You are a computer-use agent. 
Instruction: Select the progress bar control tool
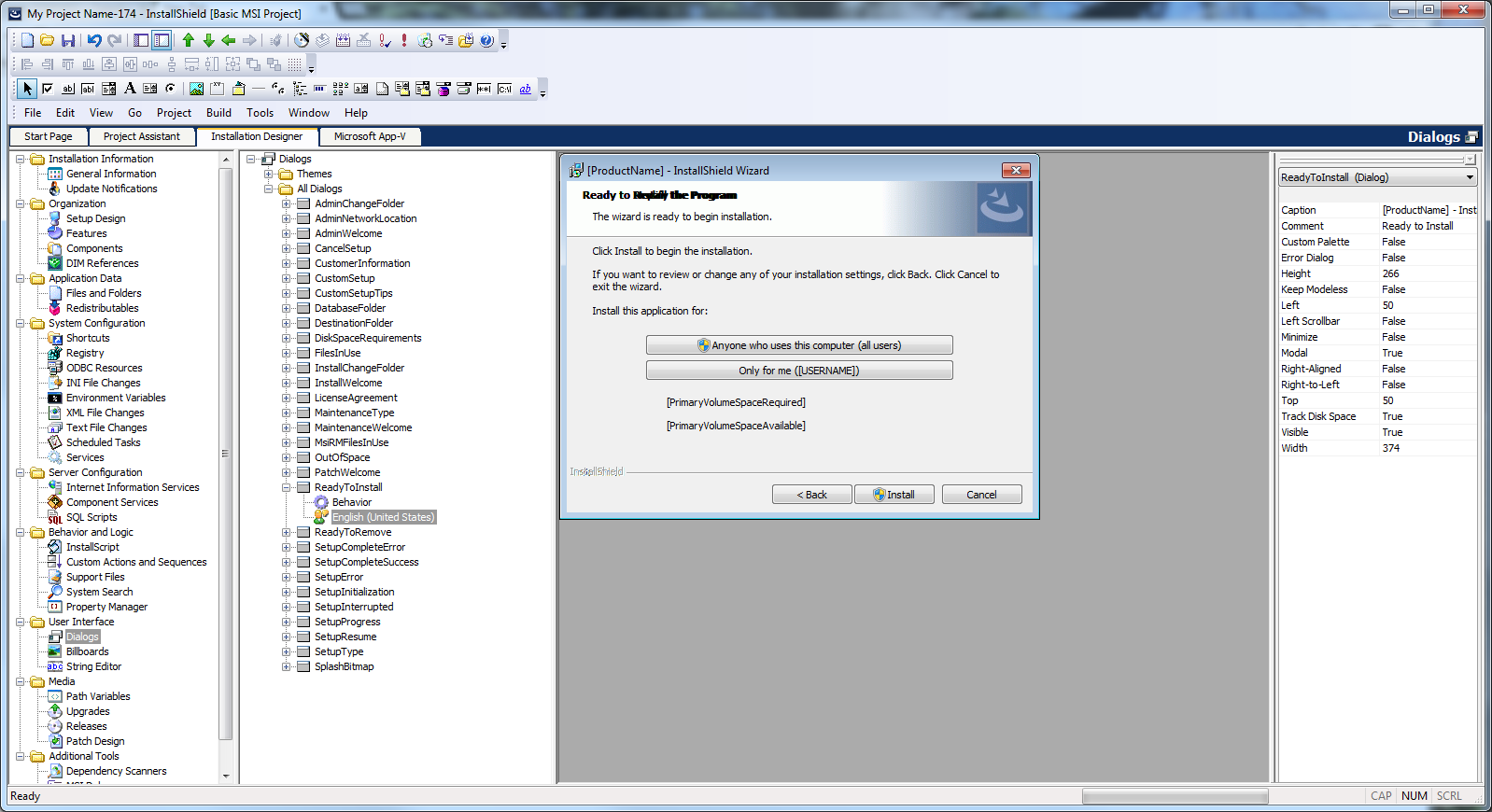point(319,89)
